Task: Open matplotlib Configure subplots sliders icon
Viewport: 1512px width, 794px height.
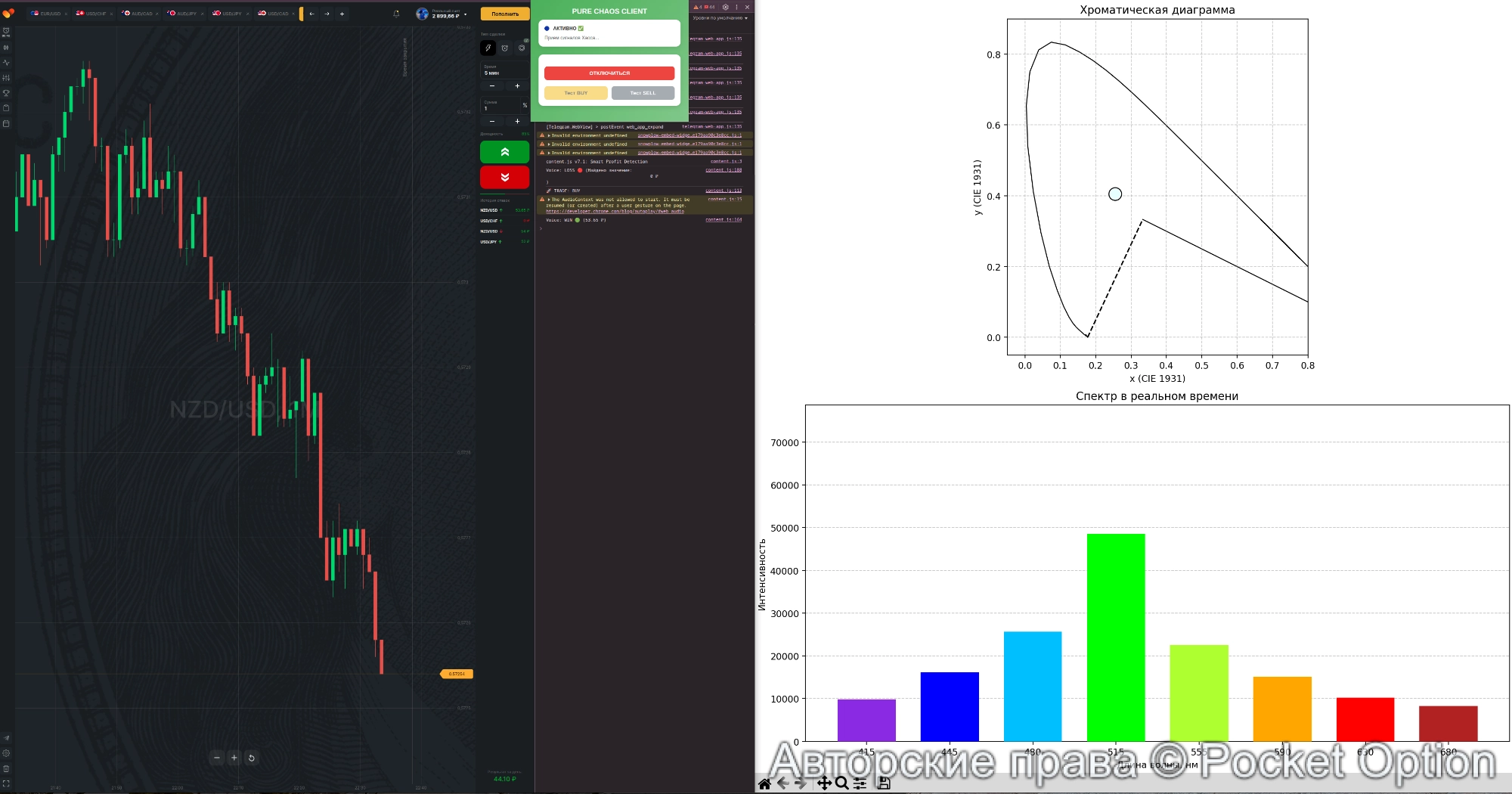Action: click(860, 783)
